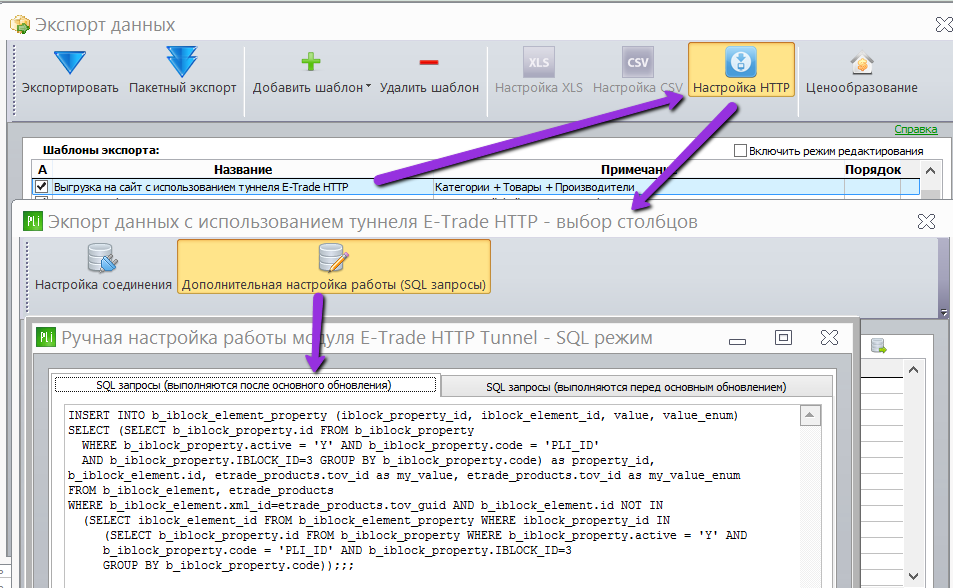953x588 pixels.
Task: Expand the выбор столбцов toolbar overflow arrow
Action: [944, 313]
